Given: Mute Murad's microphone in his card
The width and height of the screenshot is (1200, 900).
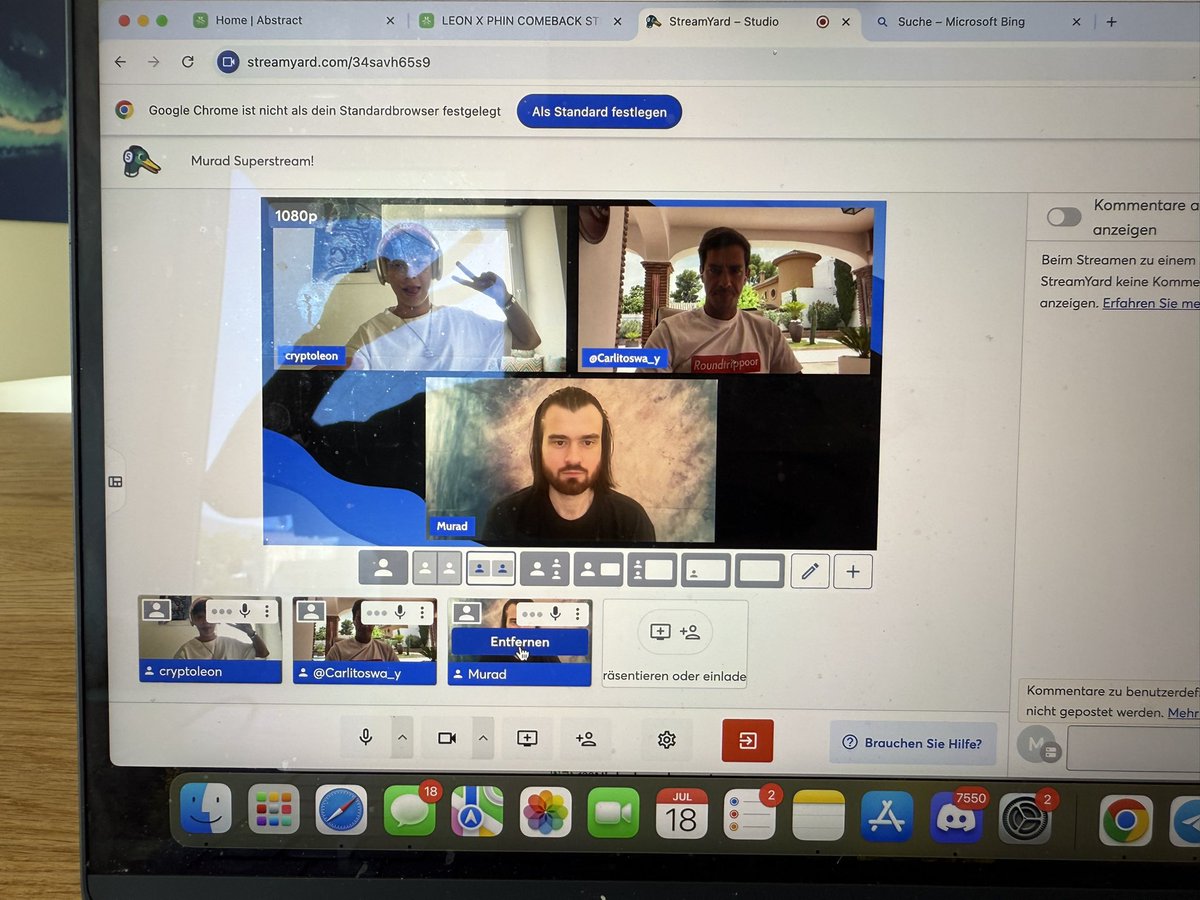Looking at the screenshot, I should click(x=555, y=613).
